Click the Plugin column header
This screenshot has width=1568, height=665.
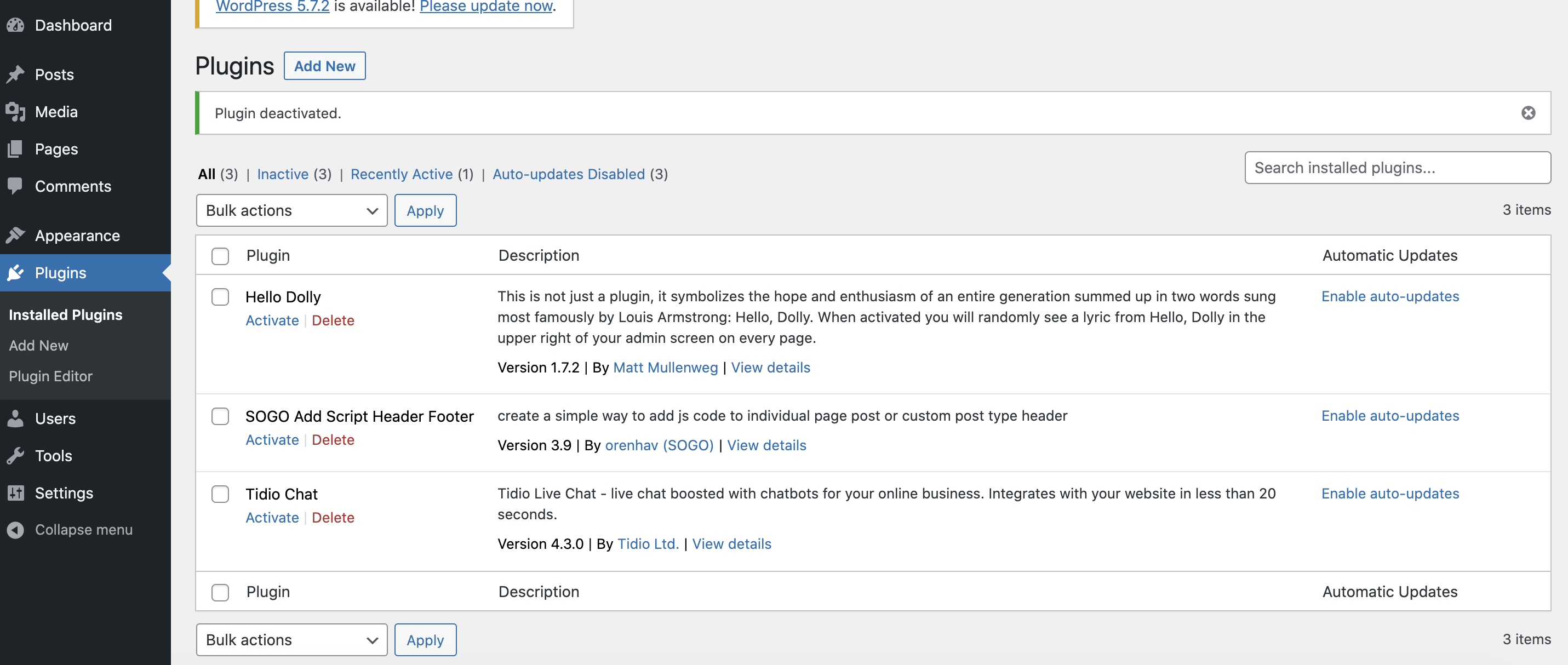click(268, 255)
